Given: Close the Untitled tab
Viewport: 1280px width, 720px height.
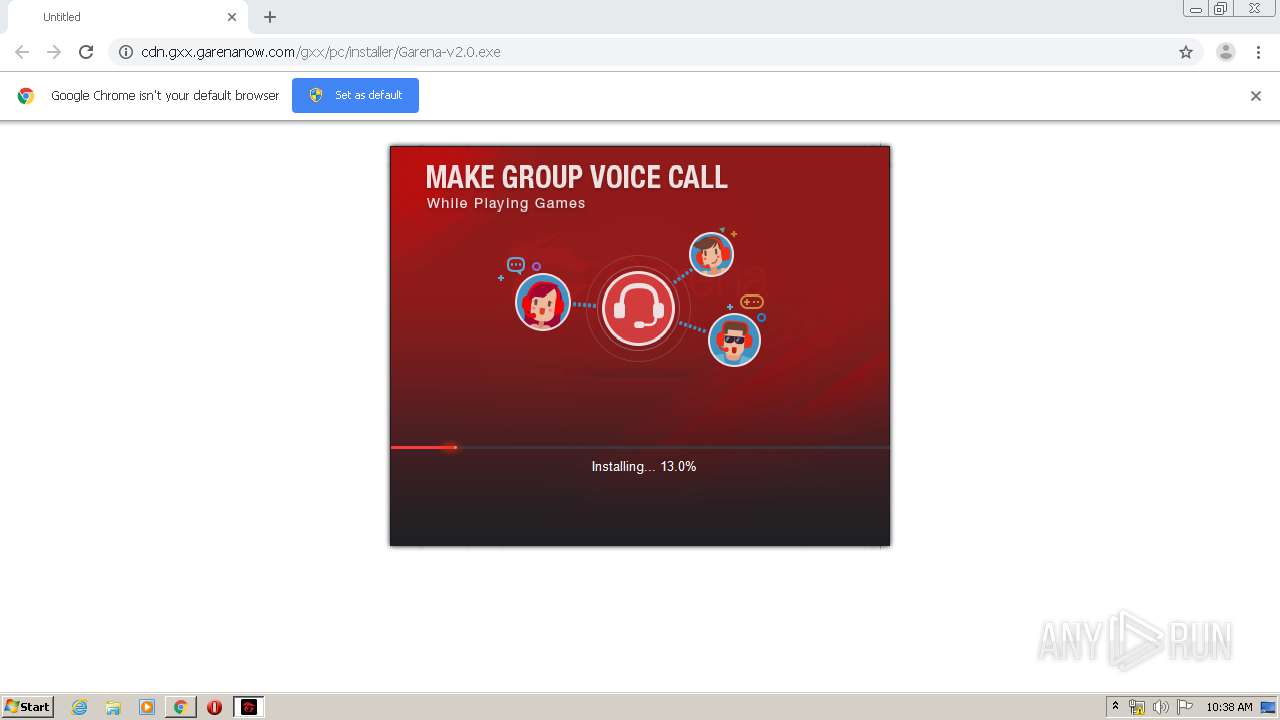Looking at the screenshot, I should 232,17.
